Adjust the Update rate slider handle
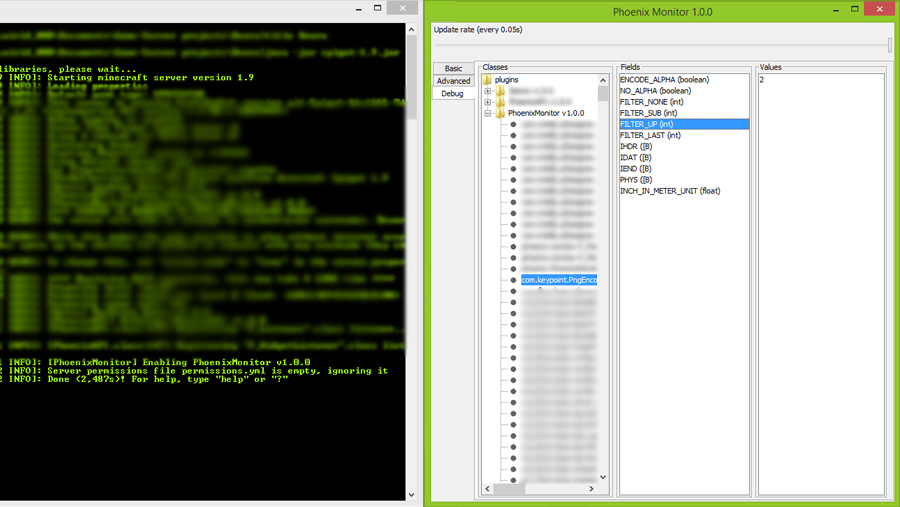 890,45
